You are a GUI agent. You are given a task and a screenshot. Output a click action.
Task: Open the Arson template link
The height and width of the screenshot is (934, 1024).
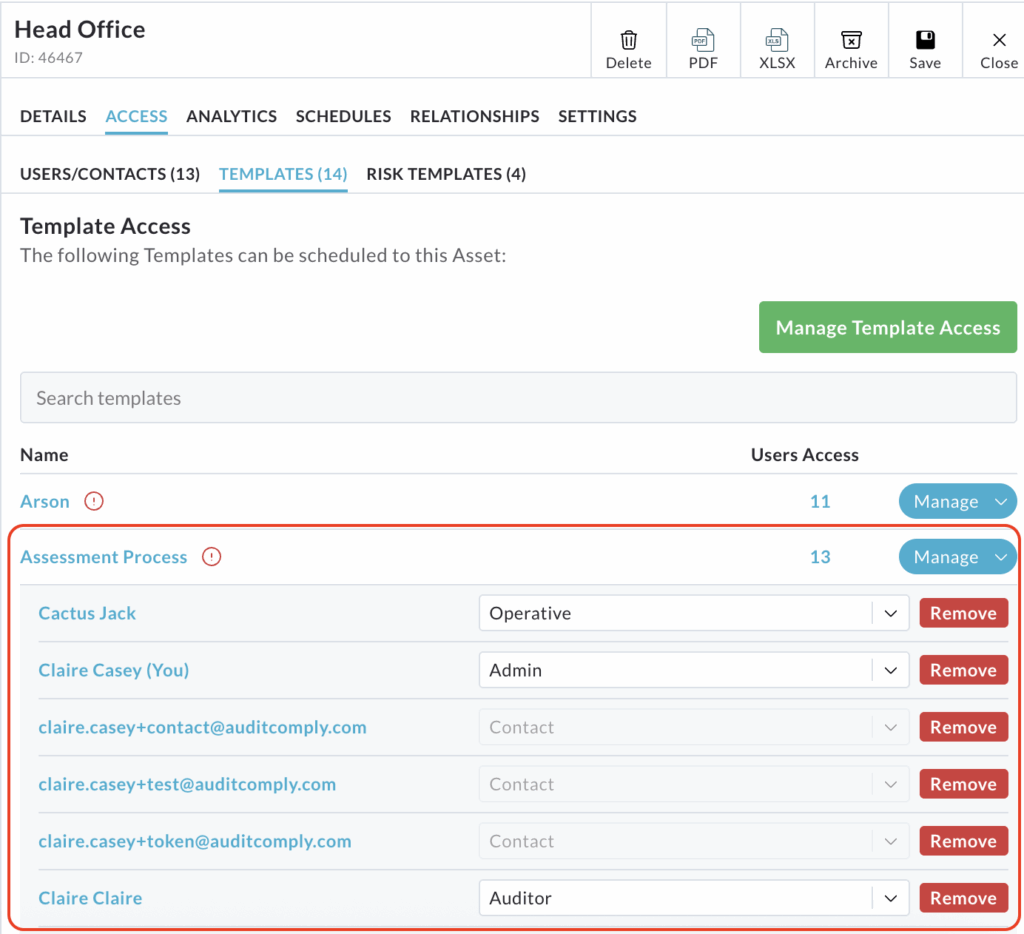[x=45, y=502]
